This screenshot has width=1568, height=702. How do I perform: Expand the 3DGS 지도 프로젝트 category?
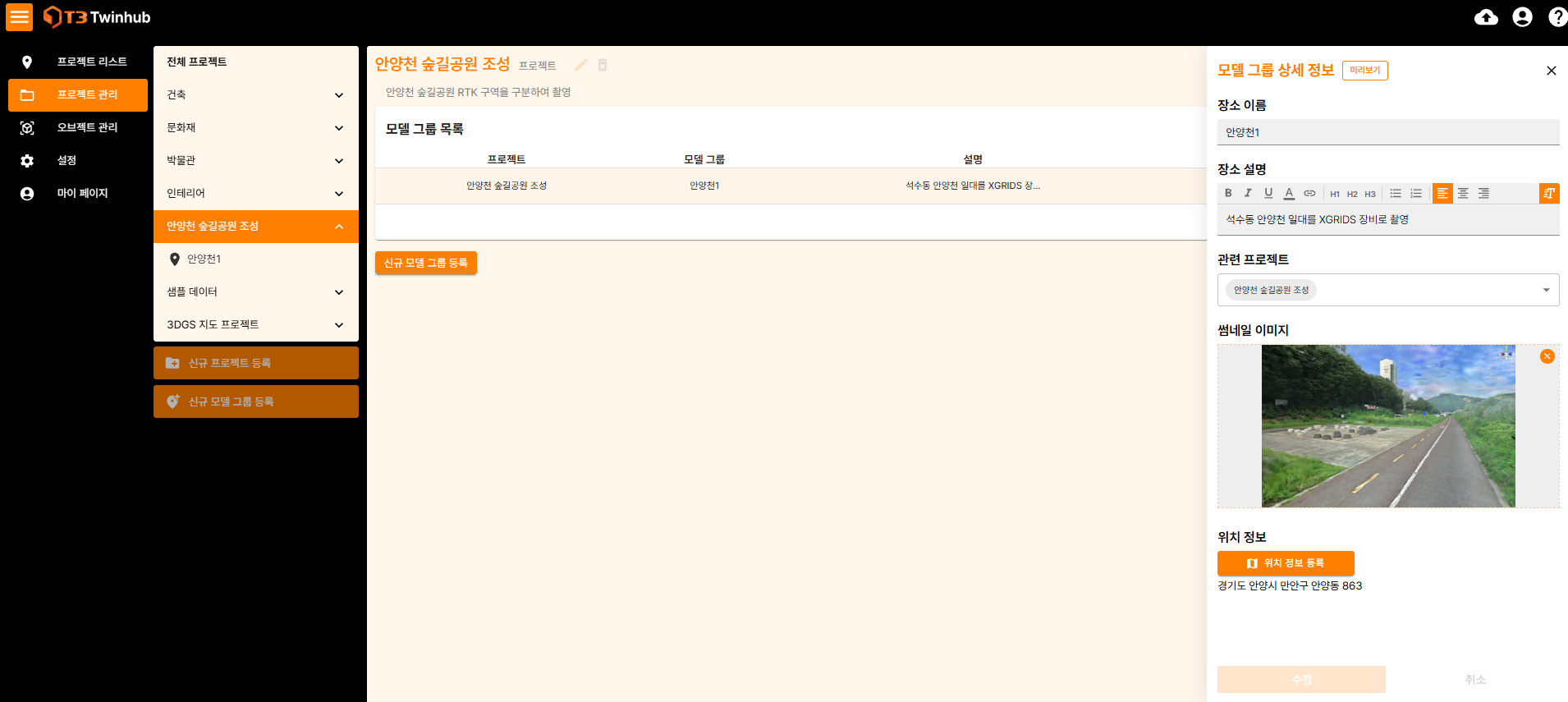point(256,325)
